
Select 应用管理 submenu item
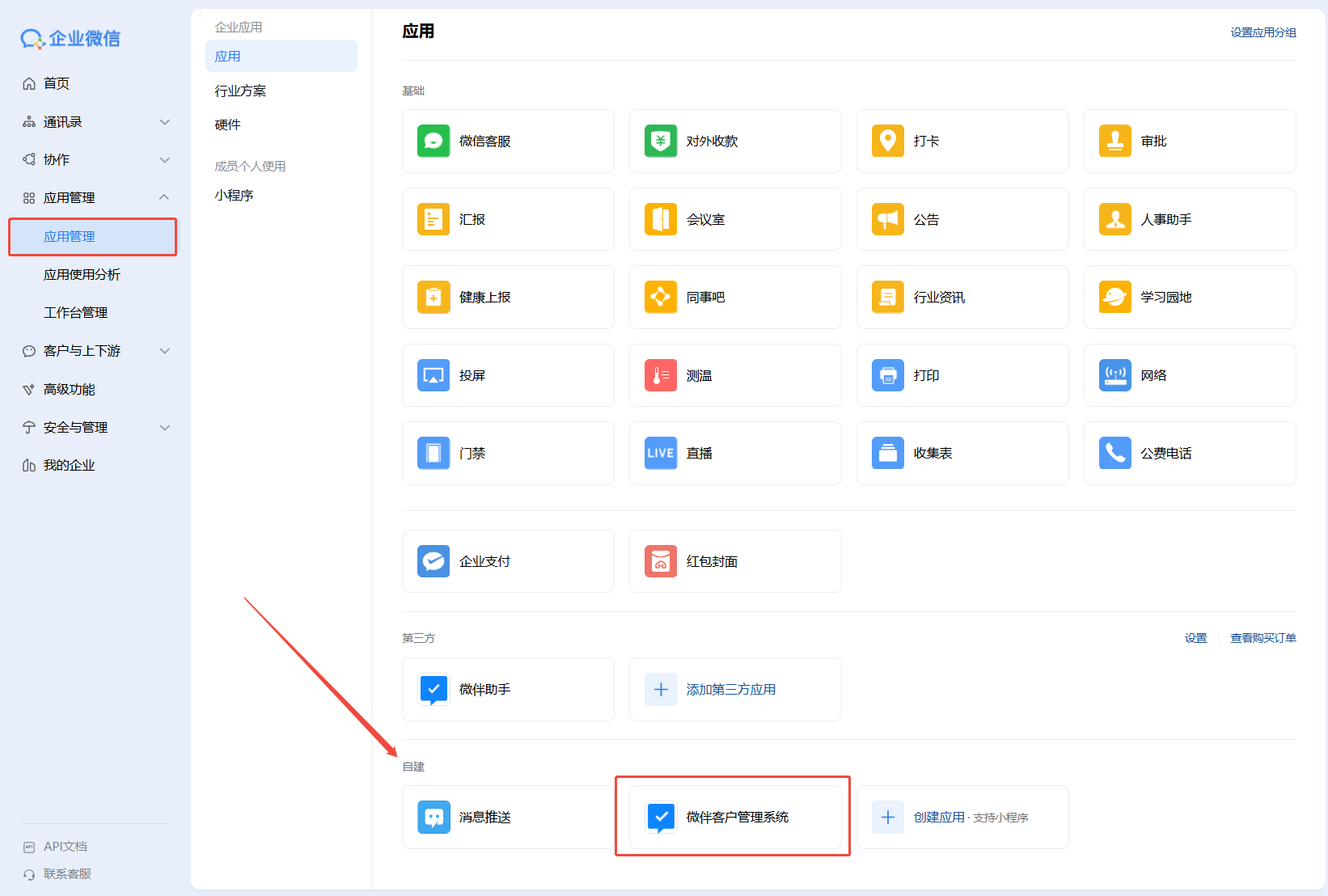92,237
